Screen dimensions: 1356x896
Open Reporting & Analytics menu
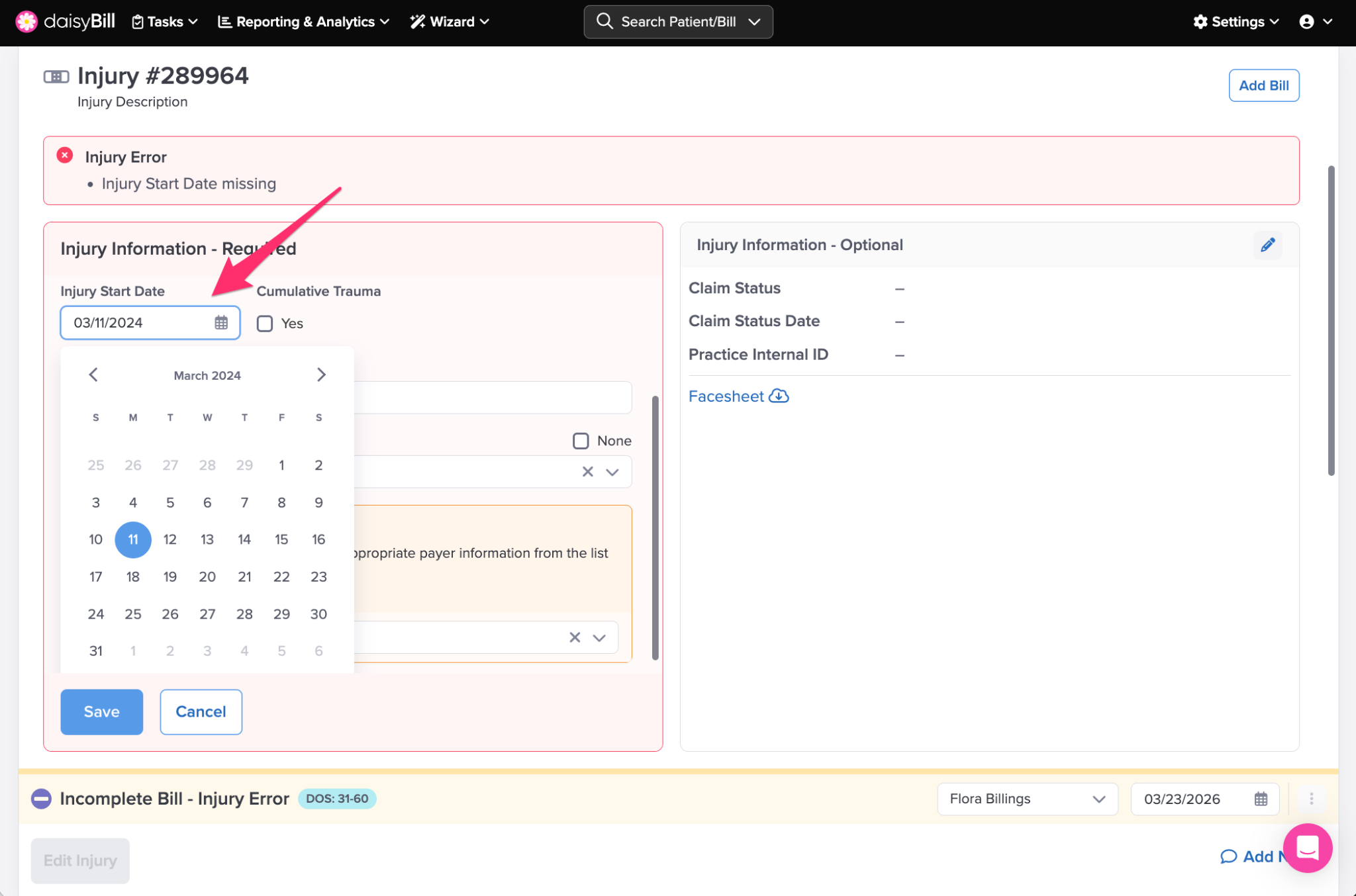coord(304,22)
